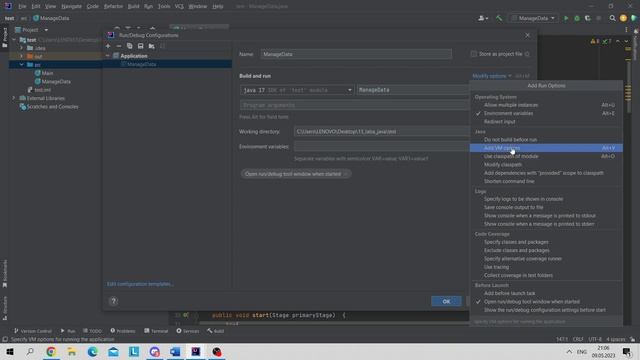Open Windows Start menu
640x360 pixels.
10,352
